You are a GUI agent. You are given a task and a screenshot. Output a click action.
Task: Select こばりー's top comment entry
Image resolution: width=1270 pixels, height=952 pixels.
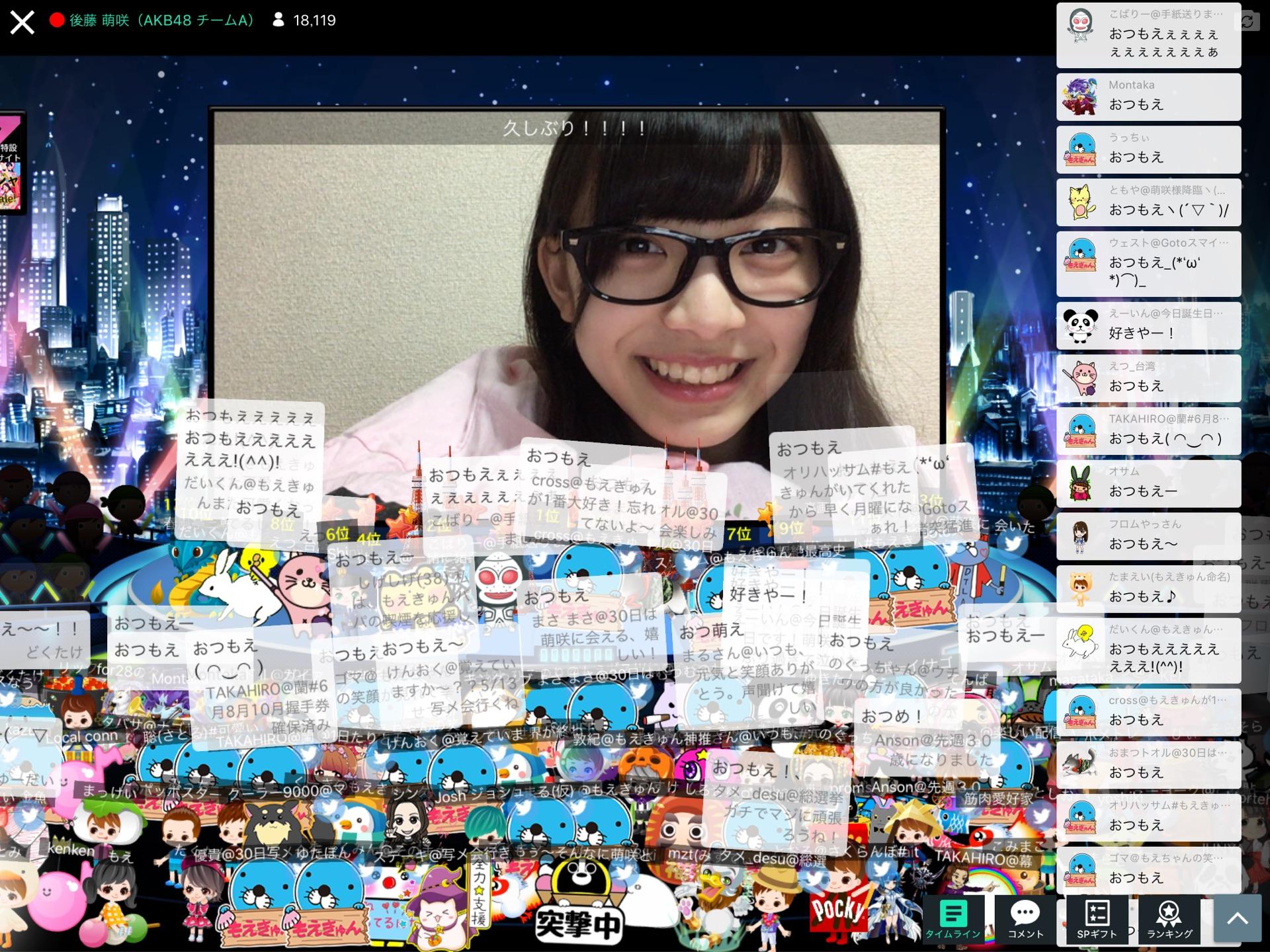tap(1148, 34)
